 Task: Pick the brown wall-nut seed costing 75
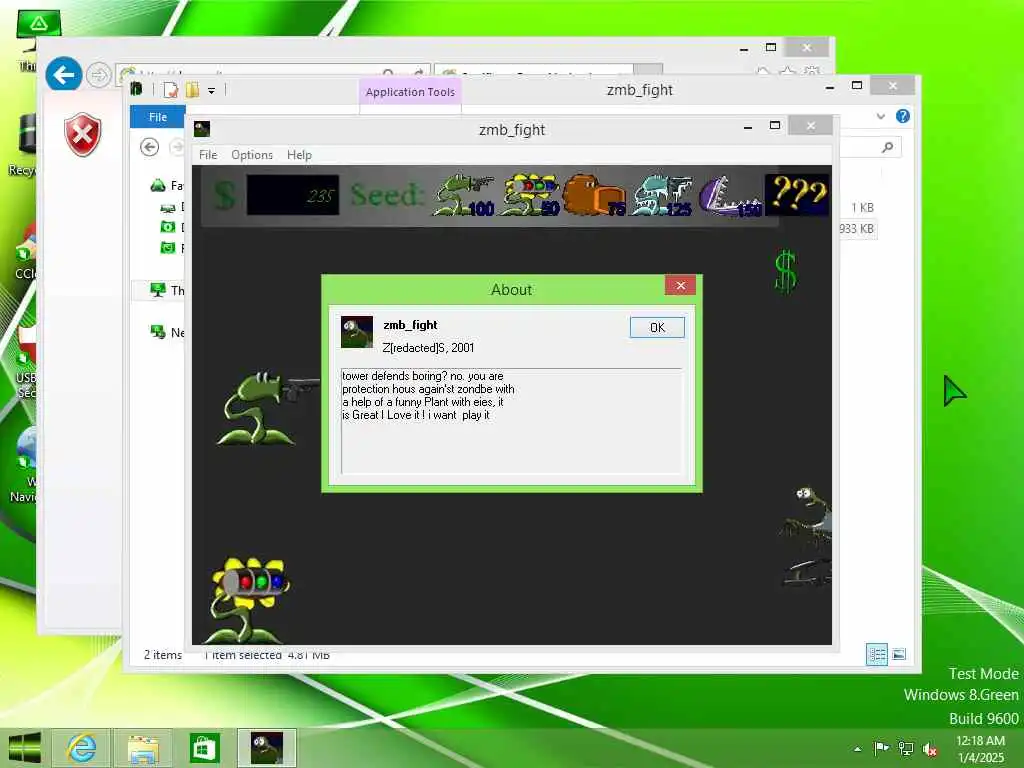(x=594, y=195)
